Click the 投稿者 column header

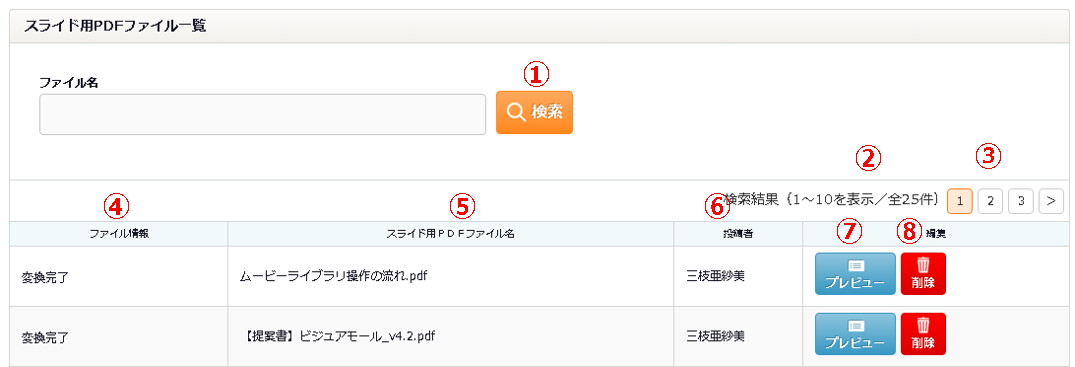click(738, 234)
